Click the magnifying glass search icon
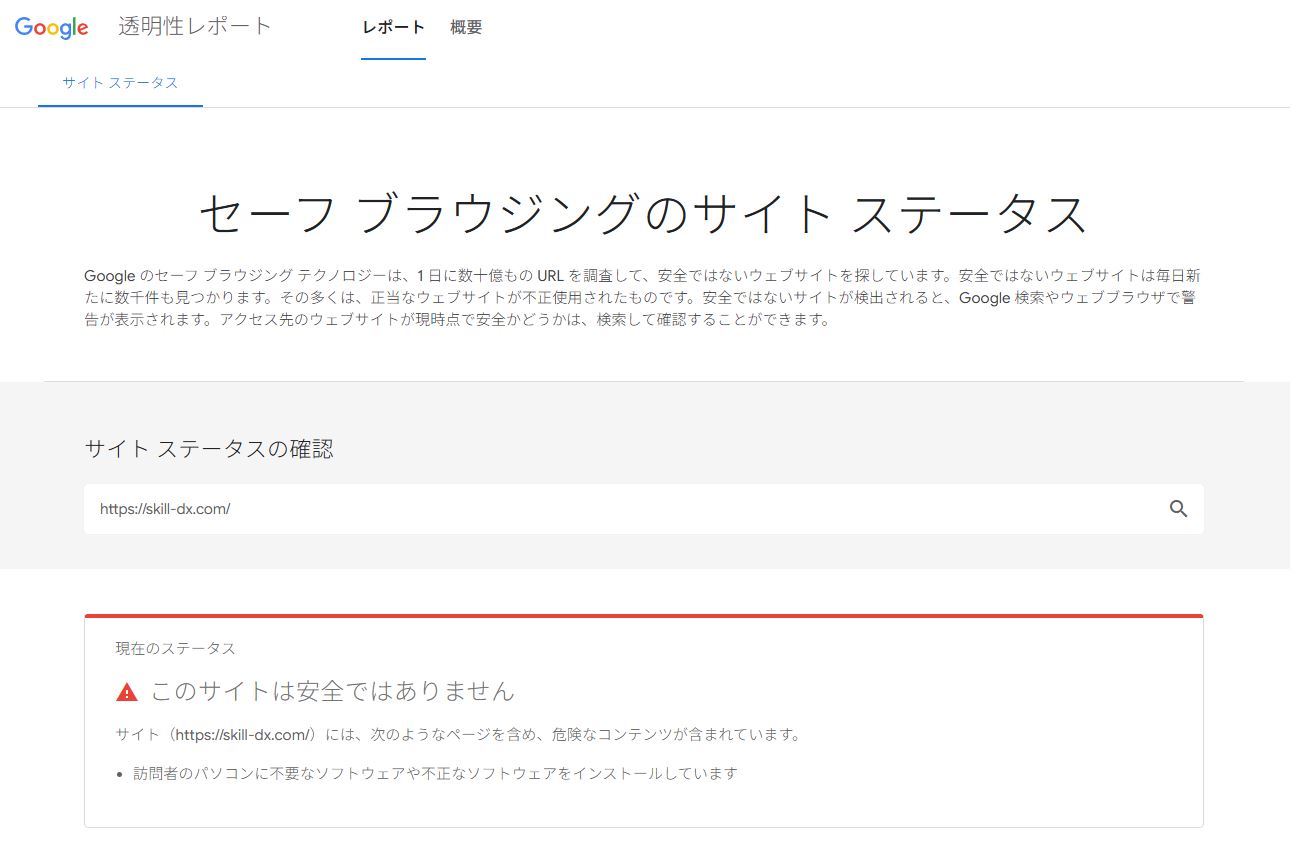 coord(1178,509)
